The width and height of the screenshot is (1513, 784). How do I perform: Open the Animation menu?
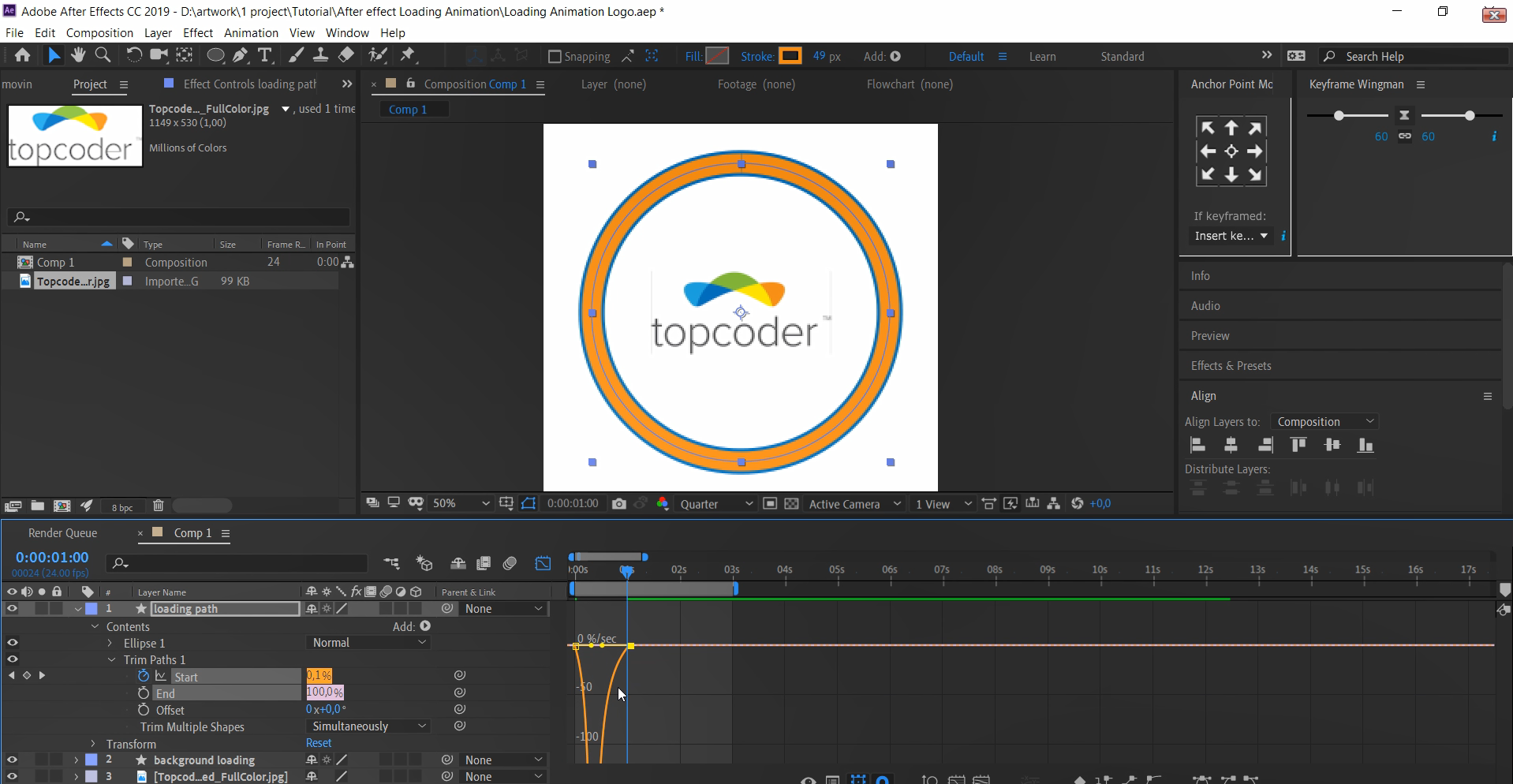(251, 33)
